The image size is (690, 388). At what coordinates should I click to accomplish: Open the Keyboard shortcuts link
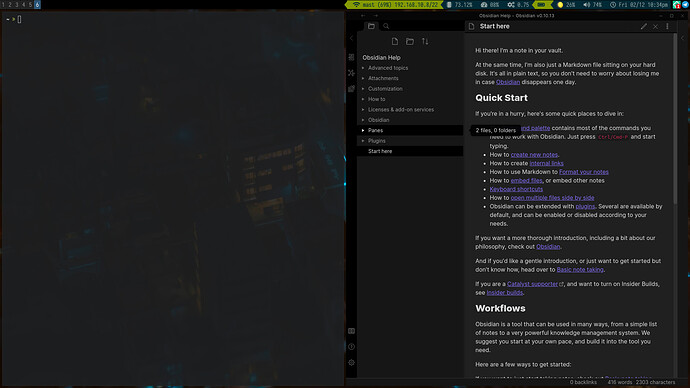click(516, 189)
